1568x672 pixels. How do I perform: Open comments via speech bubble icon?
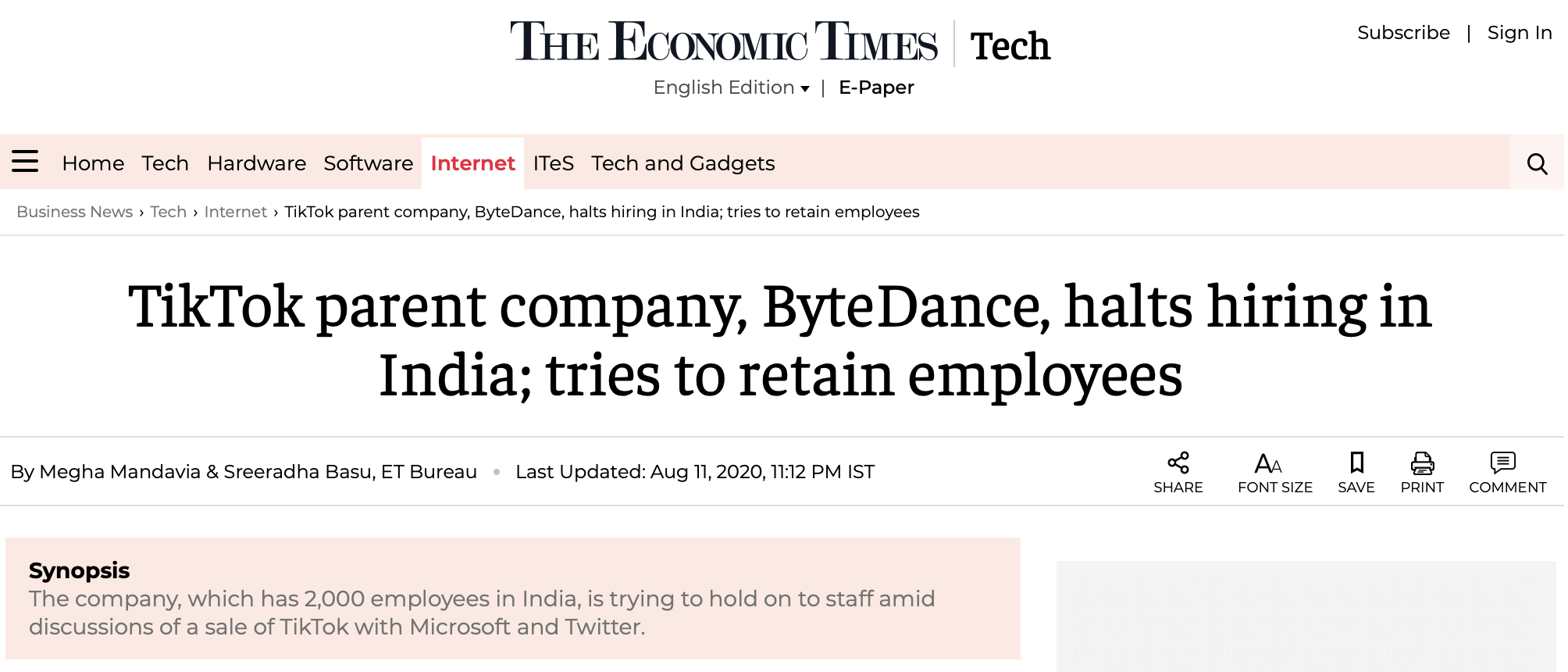click(x=1502, y=463)
